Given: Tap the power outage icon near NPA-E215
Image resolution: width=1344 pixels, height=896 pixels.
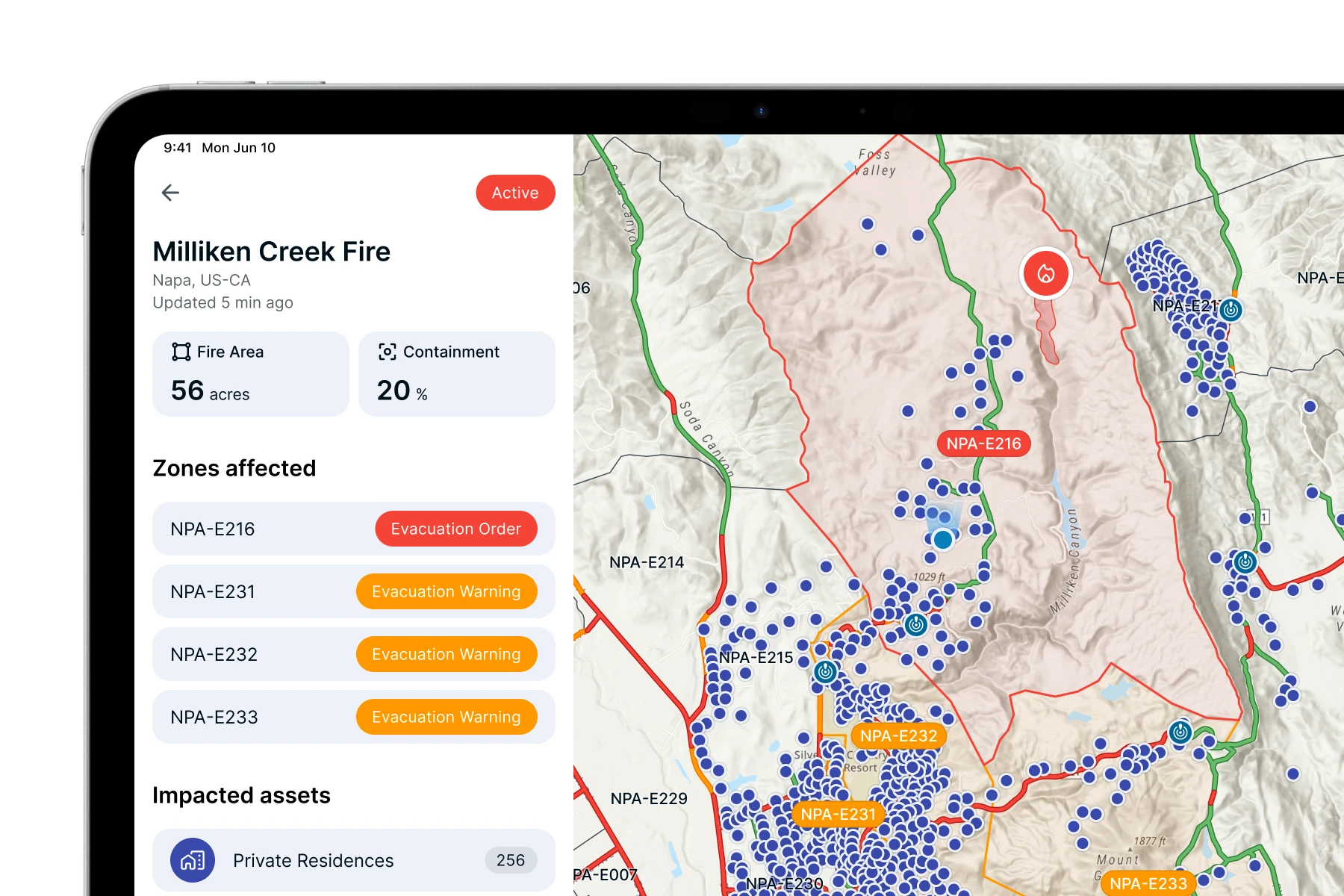Looking at the screenshot, I should [826, 671].
